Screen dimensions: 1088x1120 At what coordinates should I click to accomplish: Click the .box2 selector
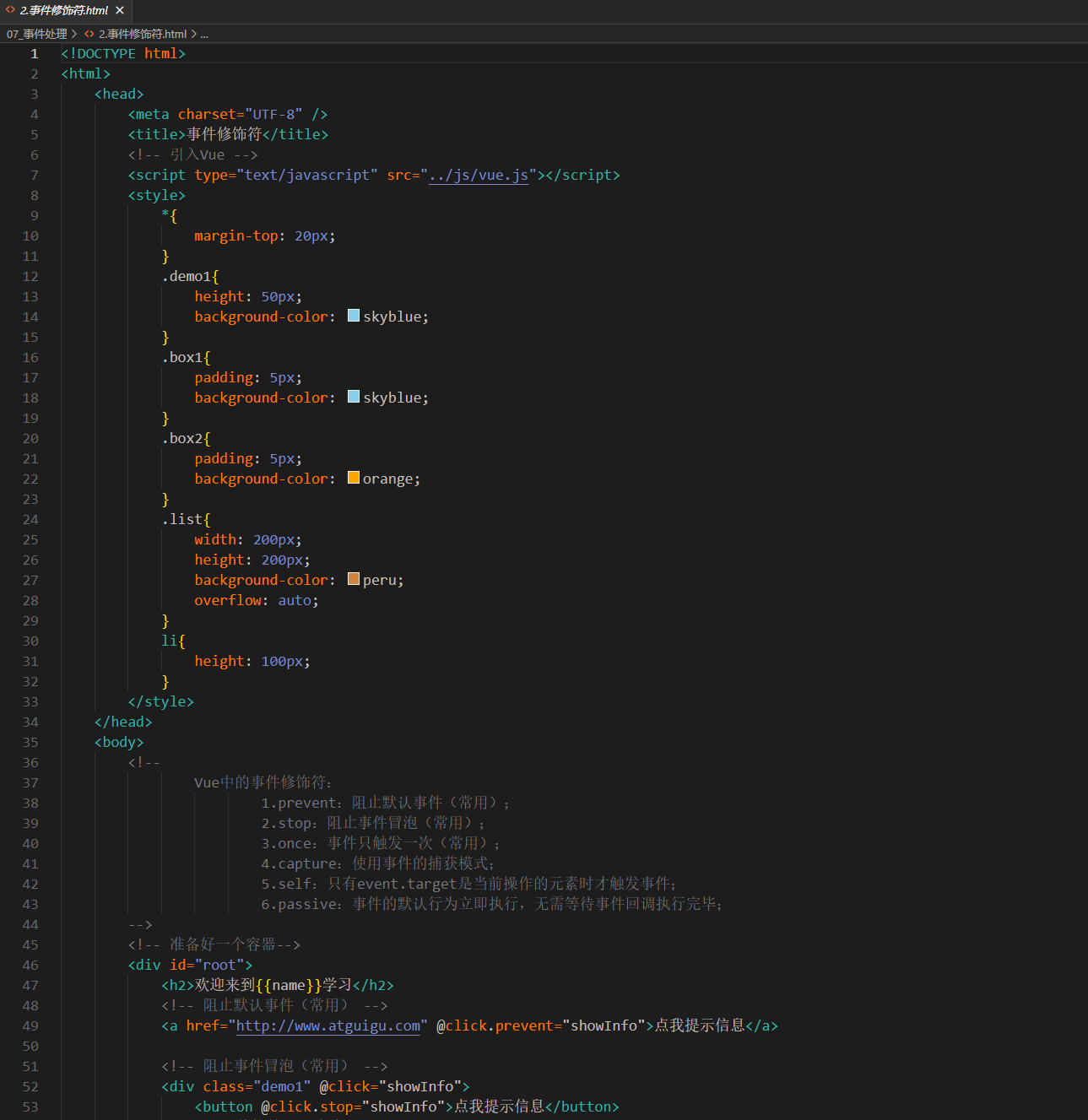click(182, 438)
